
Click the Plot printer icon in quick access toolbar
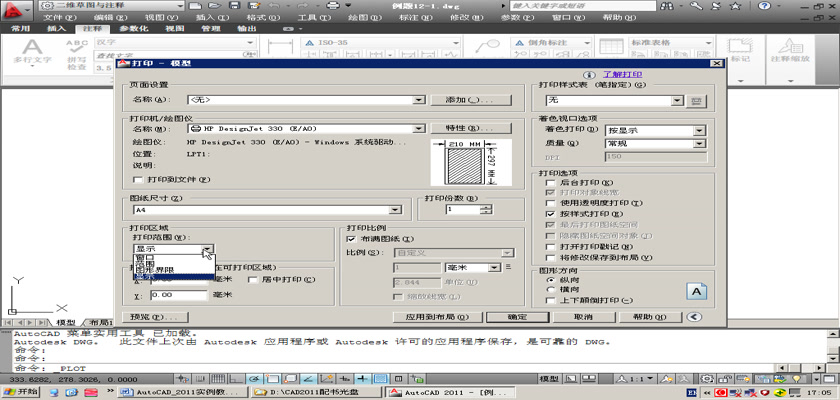click(x=333, y=6)
